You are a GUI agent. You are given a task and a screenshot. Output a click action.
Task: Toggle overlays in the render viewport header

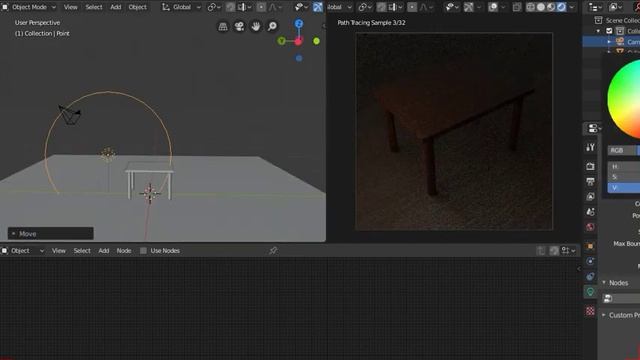coord(493,7)
